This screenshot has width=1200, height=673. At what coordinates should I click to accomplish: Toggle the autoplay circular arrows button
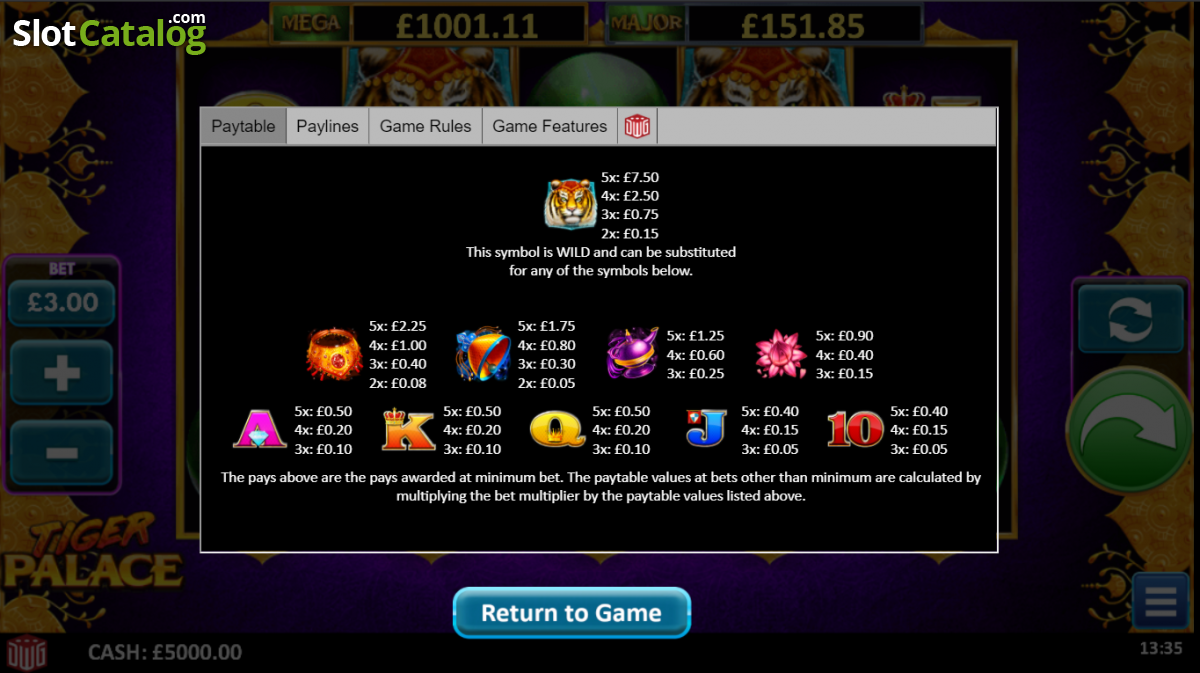point(1130,319)
